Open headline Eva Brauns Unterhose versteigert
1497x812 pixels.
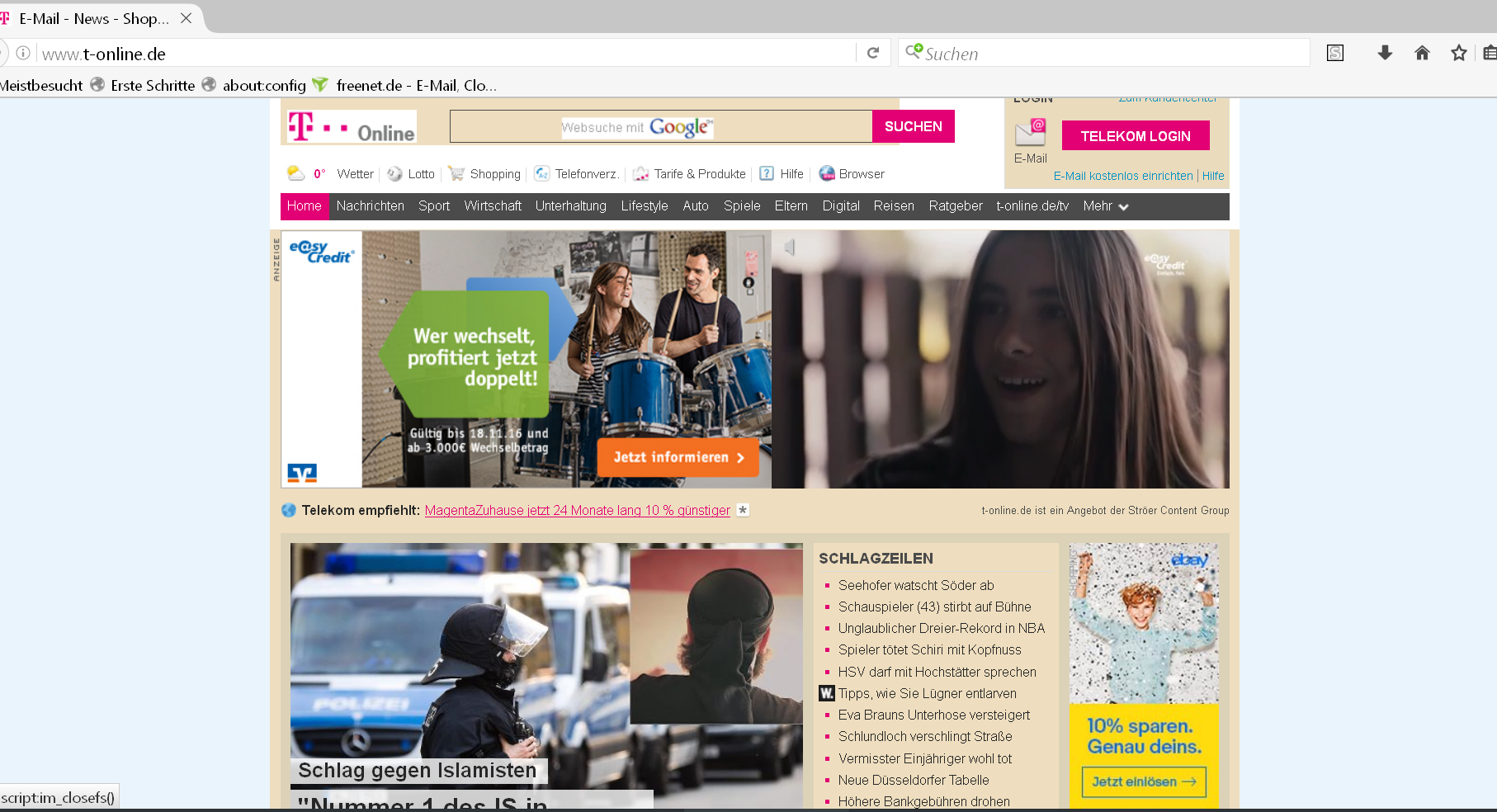click(x=934, y=715)
